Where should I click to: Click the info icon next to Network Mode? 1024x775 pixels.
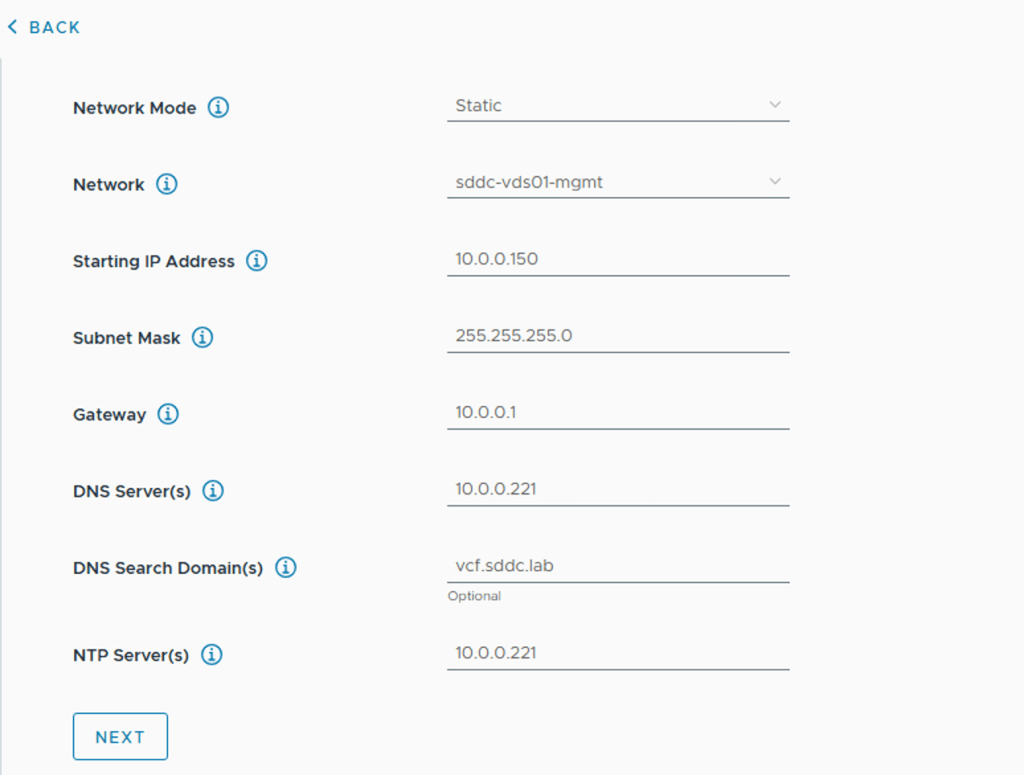tap(218, 107)
